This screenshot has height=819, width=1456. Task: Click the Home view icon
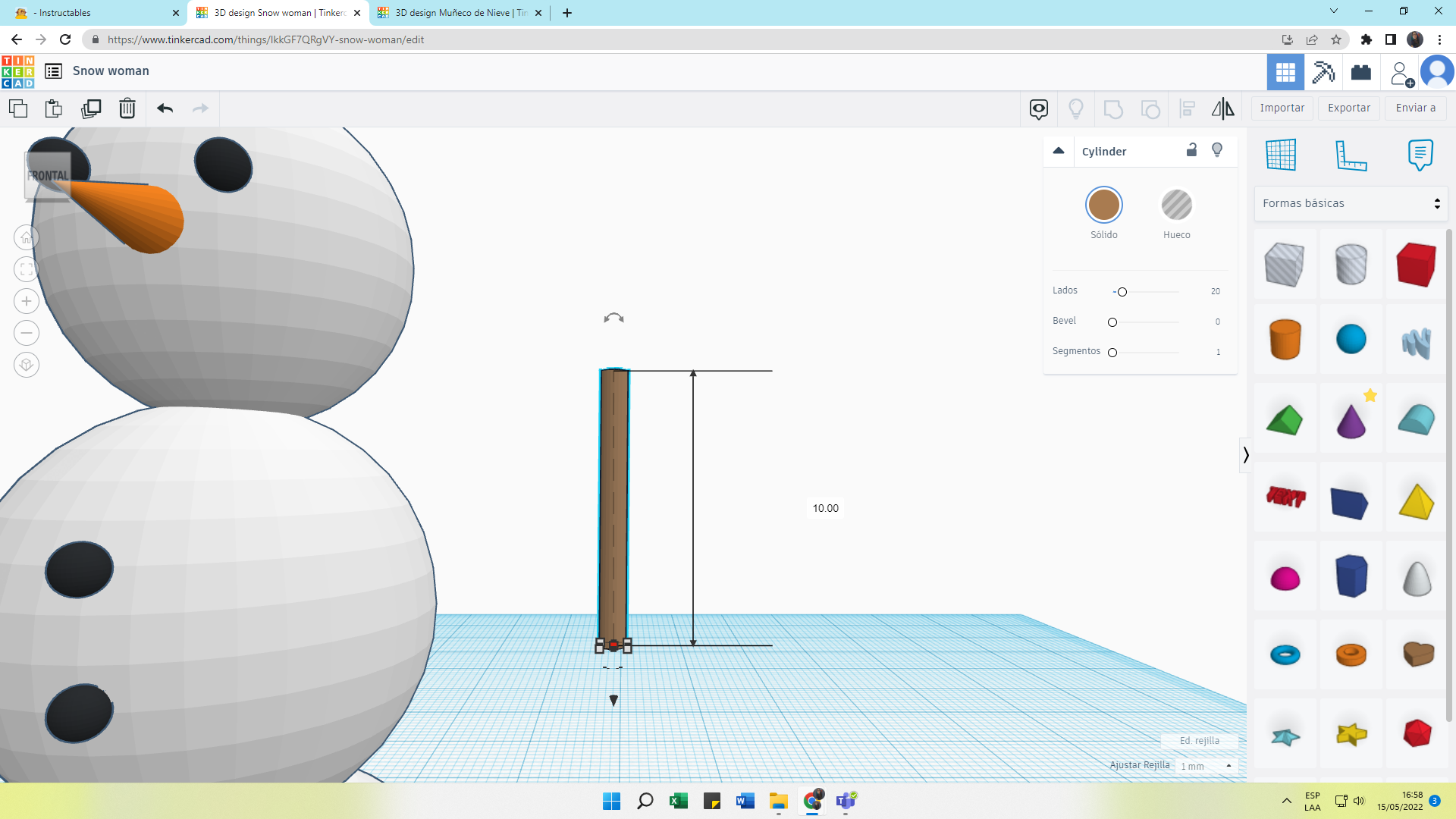pos(27,237)
